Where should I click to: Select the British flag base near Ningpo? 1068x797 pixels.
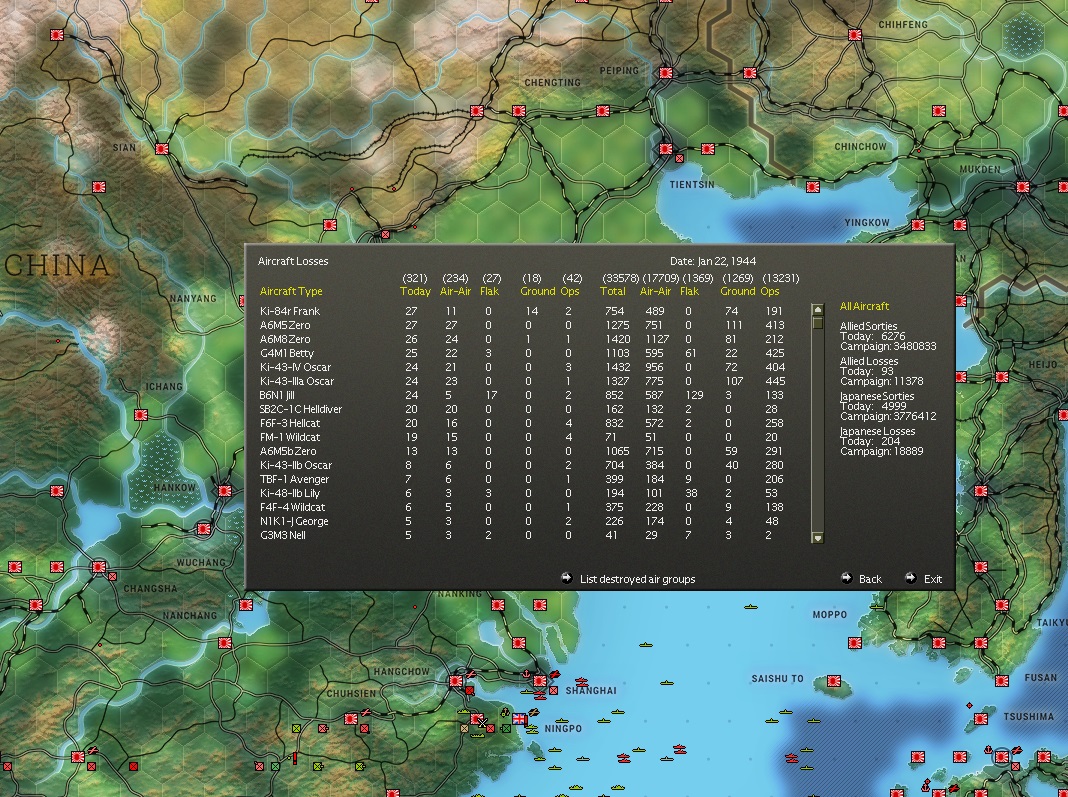click(x=520, y=719)
